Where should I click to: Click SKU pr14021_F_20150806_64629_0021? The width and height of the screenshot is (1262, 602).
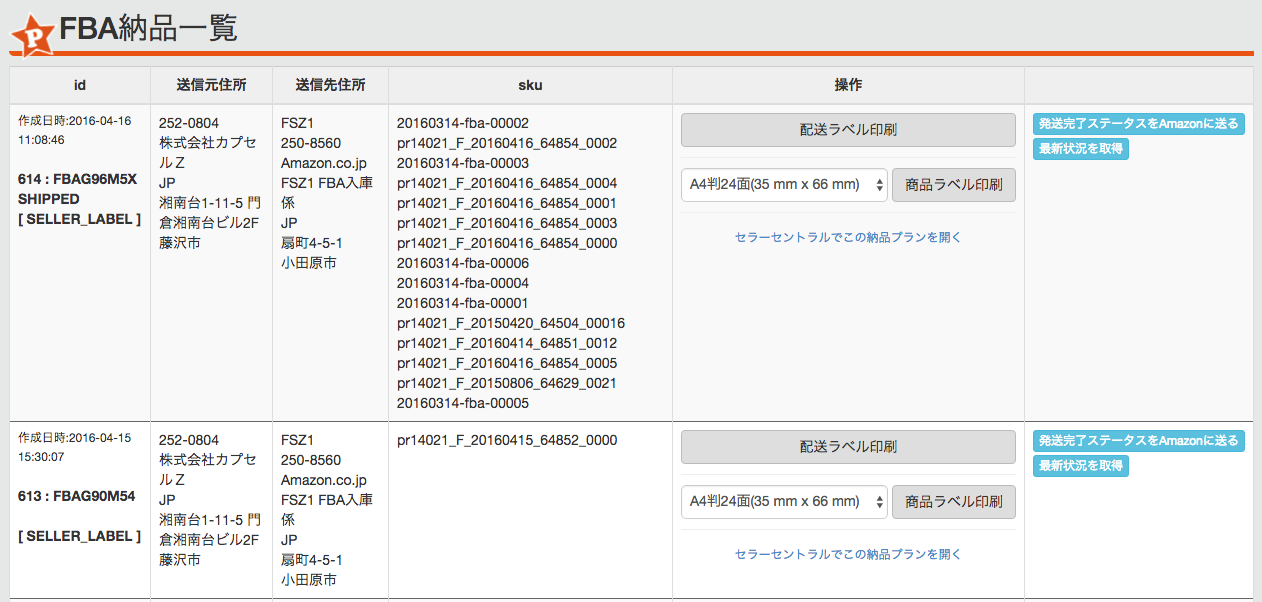click(x=507, y=383)
